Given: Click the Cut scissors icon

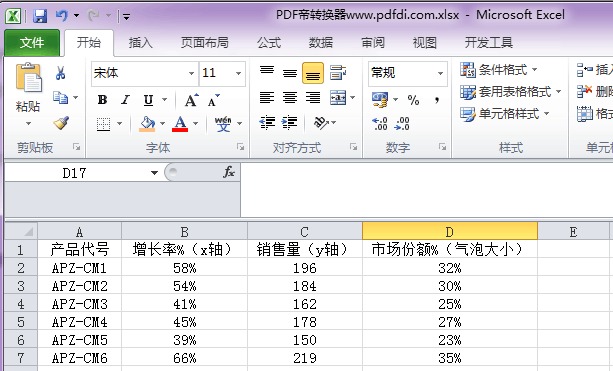Looking at the screenshot, I should 60,73.
